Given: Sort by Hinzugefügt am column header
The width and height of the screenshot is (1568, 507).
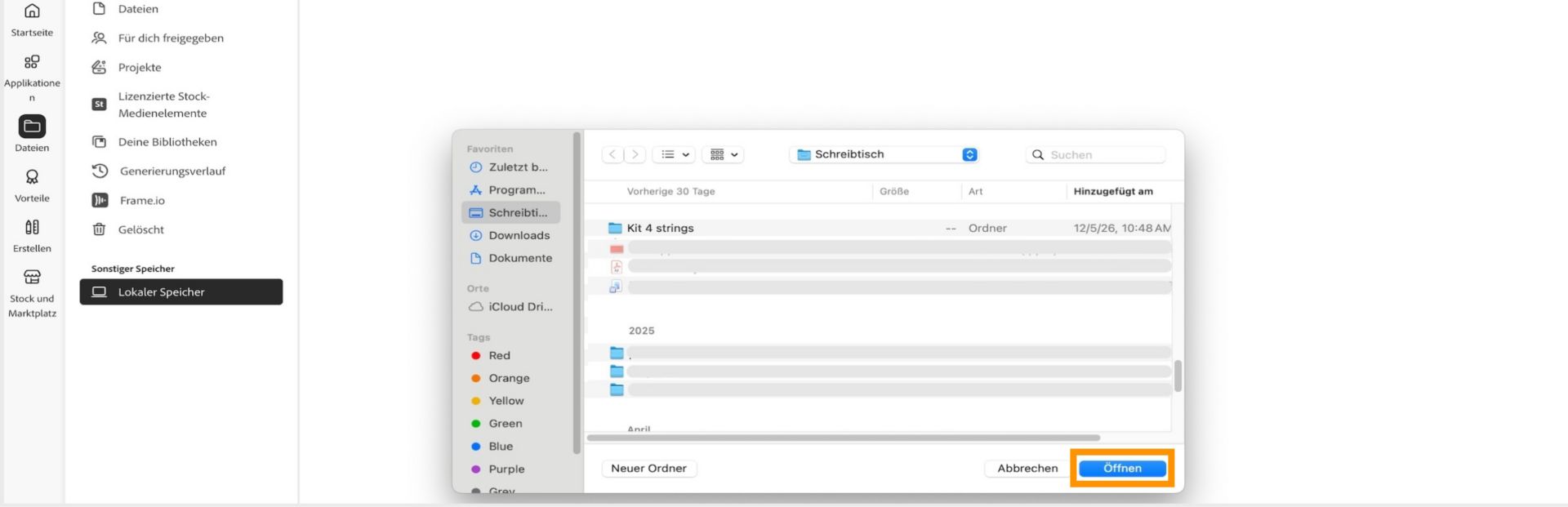Looking at the screenshot, I should point(1113,192).
